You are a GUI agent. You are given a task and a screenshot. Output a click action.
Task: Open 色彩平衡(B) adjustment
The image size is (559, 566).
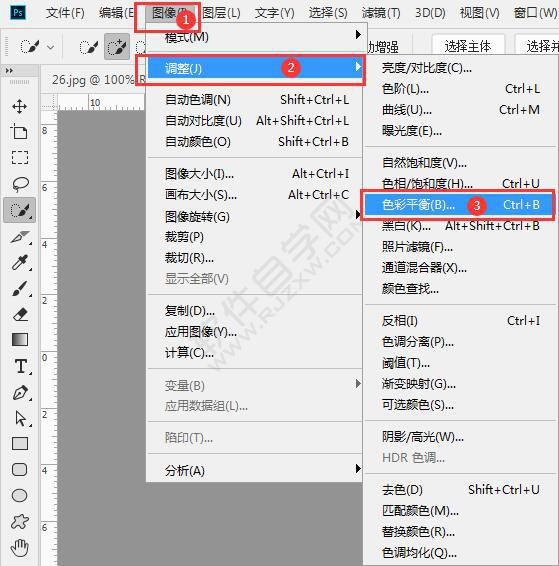(x=459, y=205)
